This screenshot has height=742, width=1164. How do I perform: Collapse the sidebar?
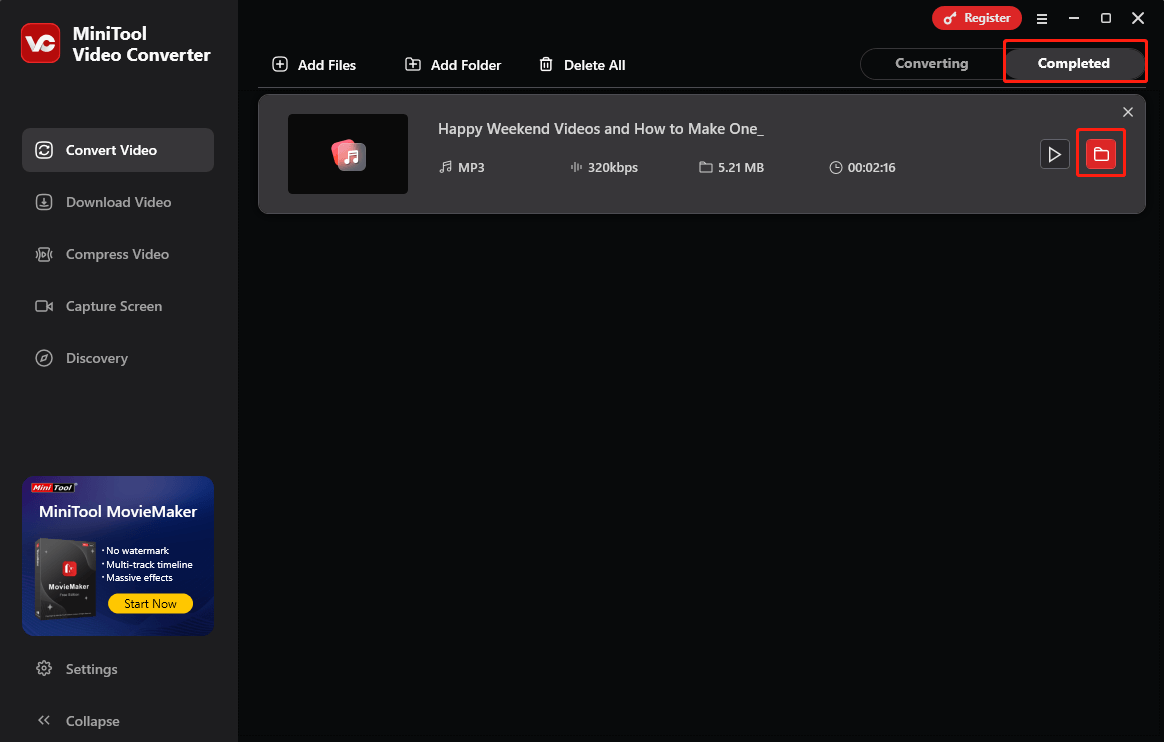77,720
